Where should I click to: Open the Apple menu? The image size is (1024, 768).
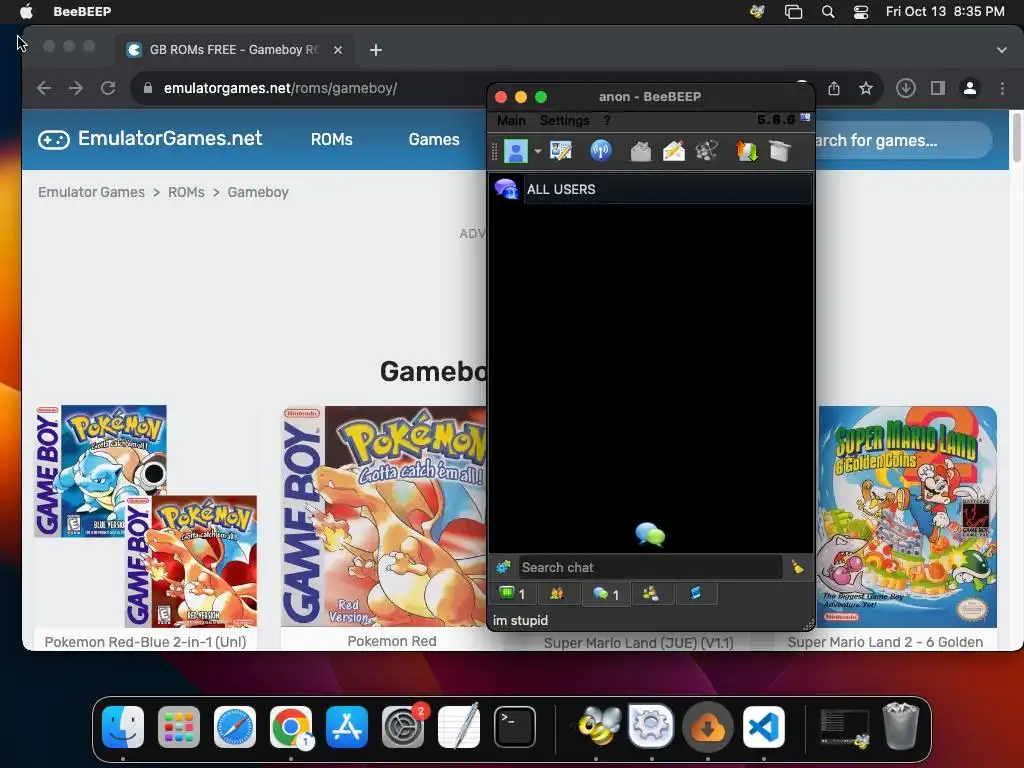point(26,12)
